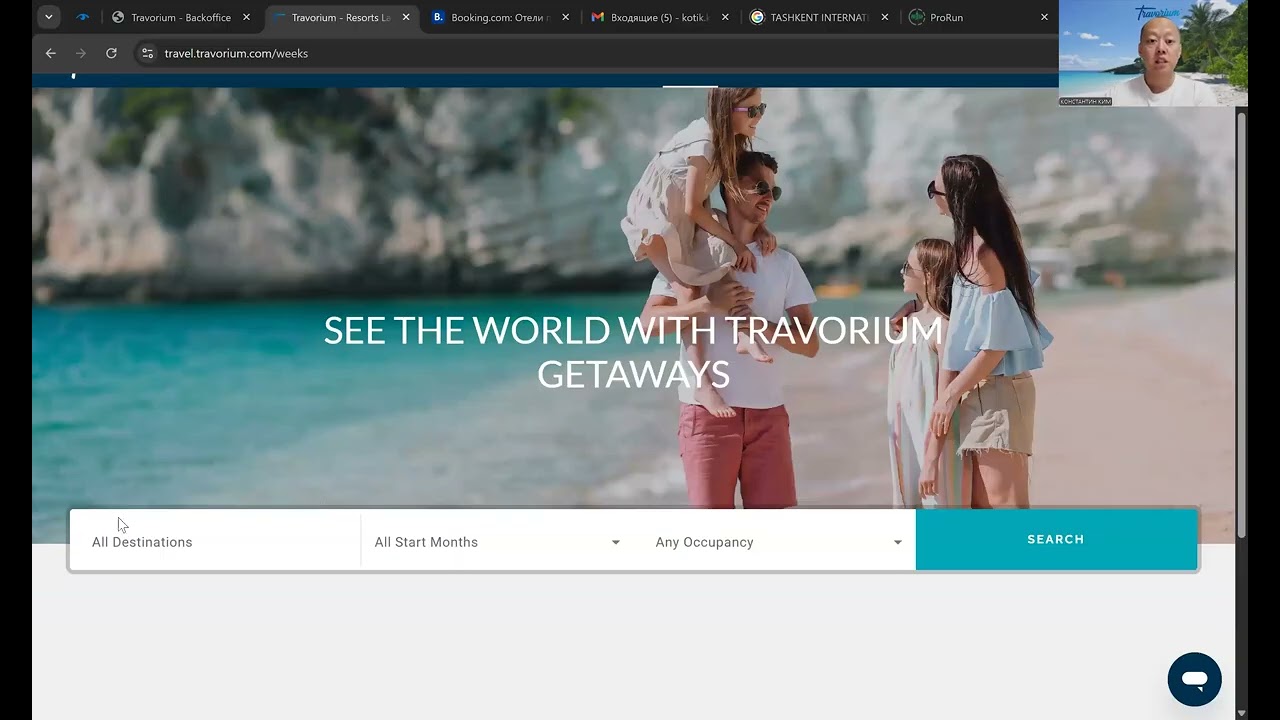
Task: Open the tab search dropdown arrow
Action: 48,17
